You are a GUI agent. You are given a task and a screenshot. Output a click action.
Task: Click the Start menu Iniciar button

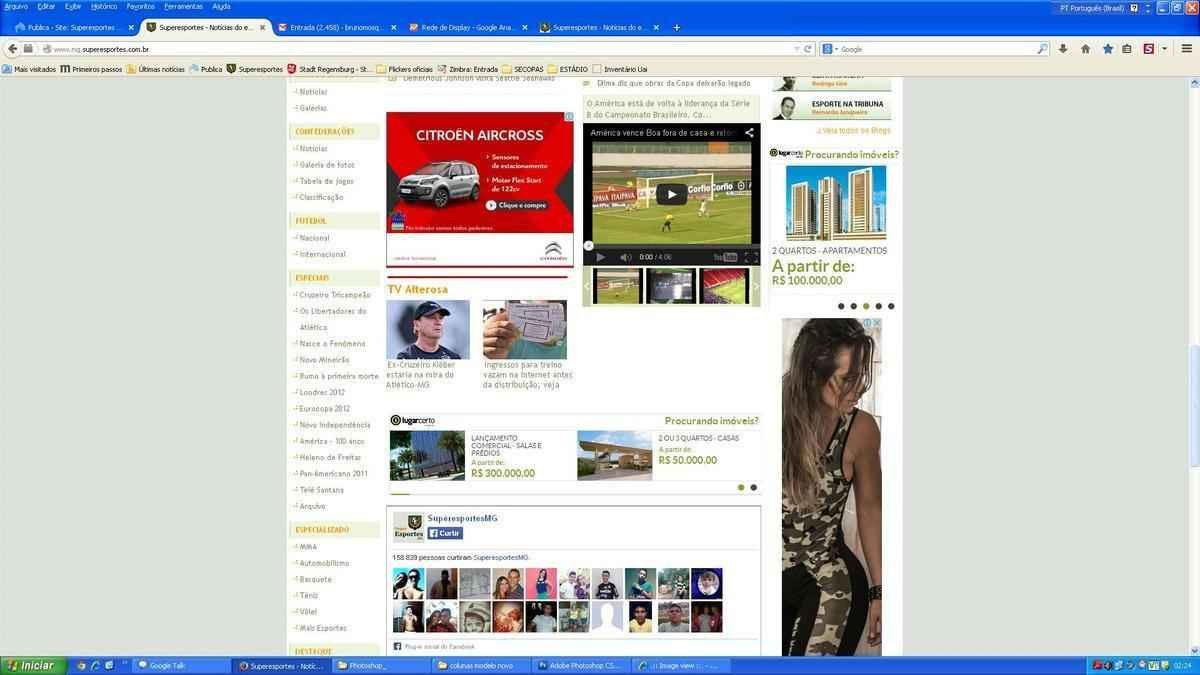click(x=30, y=666)
